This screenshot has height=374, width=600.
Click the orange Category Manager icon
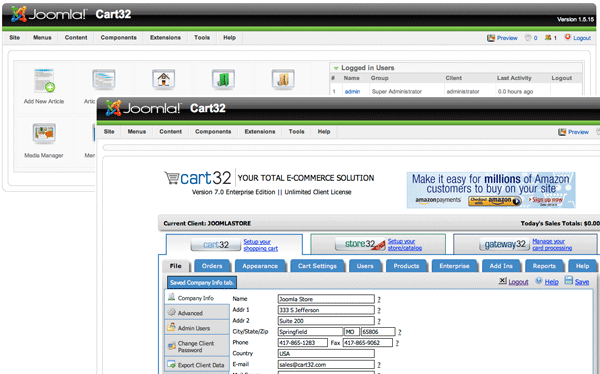pyautogui.click(x=283, y=79)
